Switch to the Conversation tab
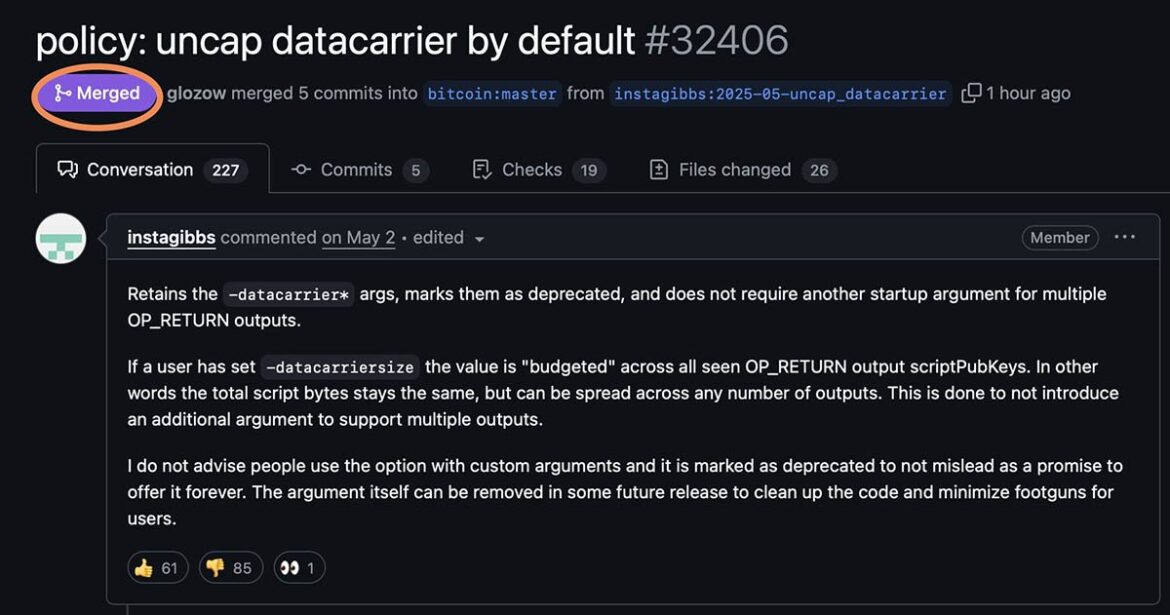The image size is (1170, 615). click(x=152, y=169)
